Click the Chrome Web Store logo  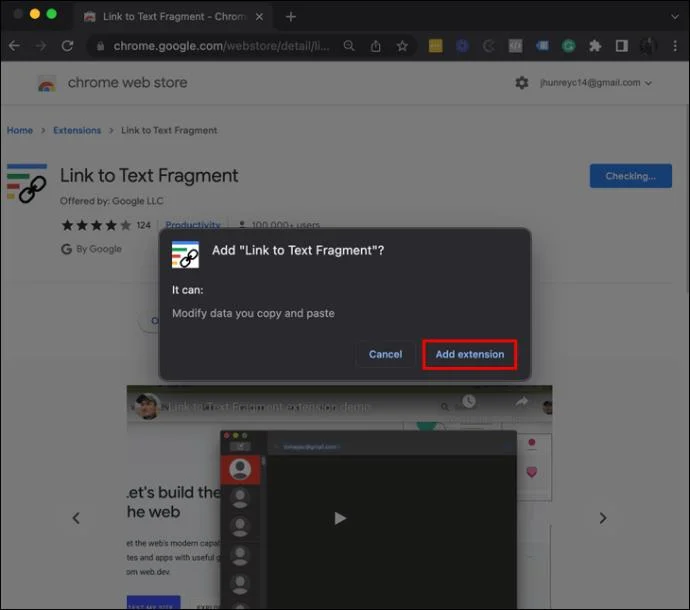tap(47, 83)
